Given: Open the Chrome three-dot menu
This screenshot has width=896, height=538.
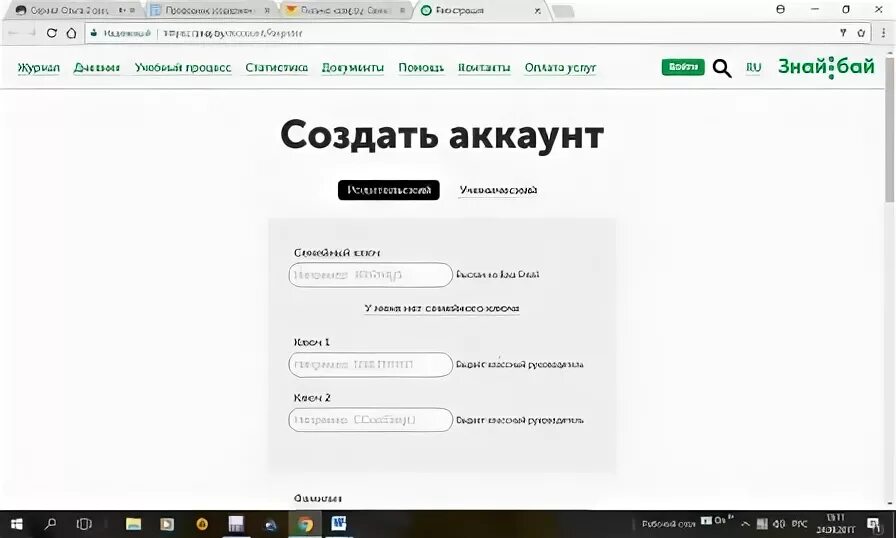Looking at the screenshot, I should [x=883, y=33].
